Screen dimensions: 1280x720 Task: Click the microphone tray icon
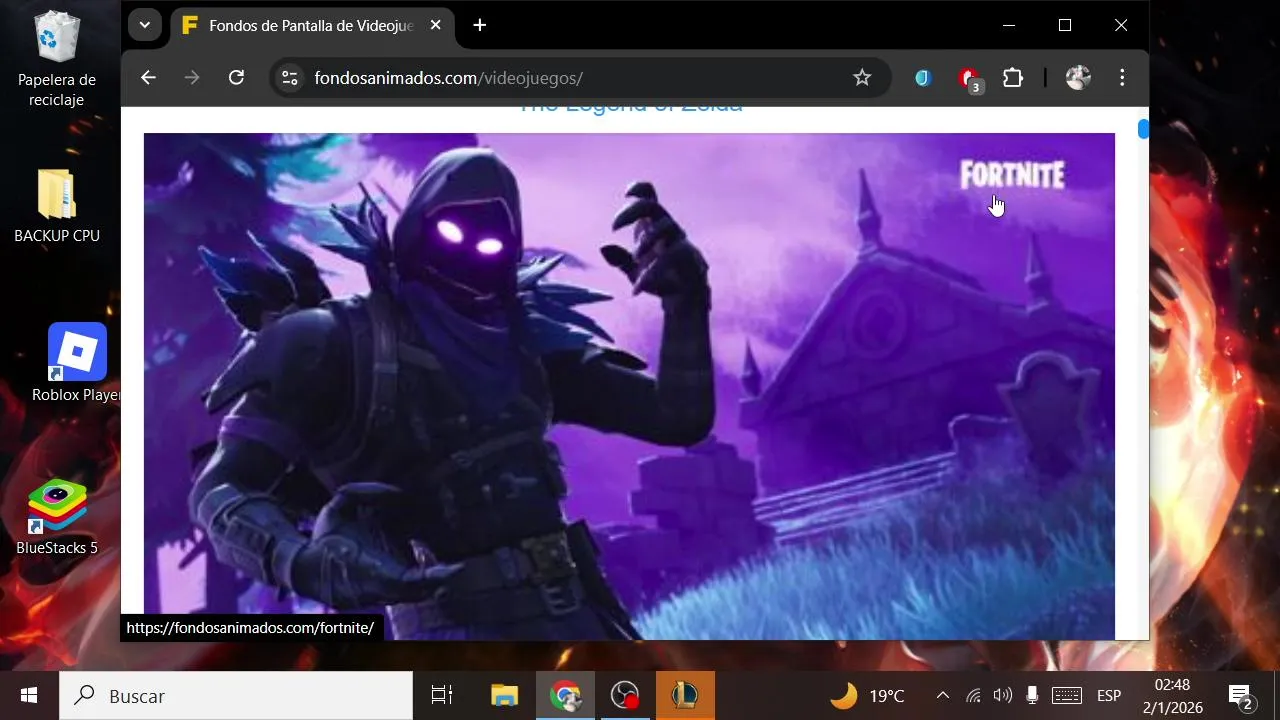(x=1032, y=695)
